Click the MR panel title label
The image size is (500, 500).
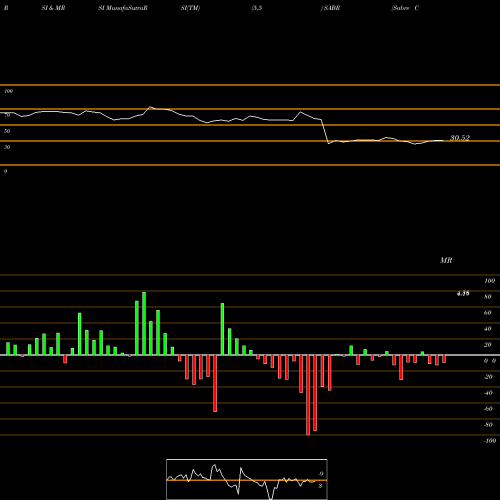click(446, 260)
